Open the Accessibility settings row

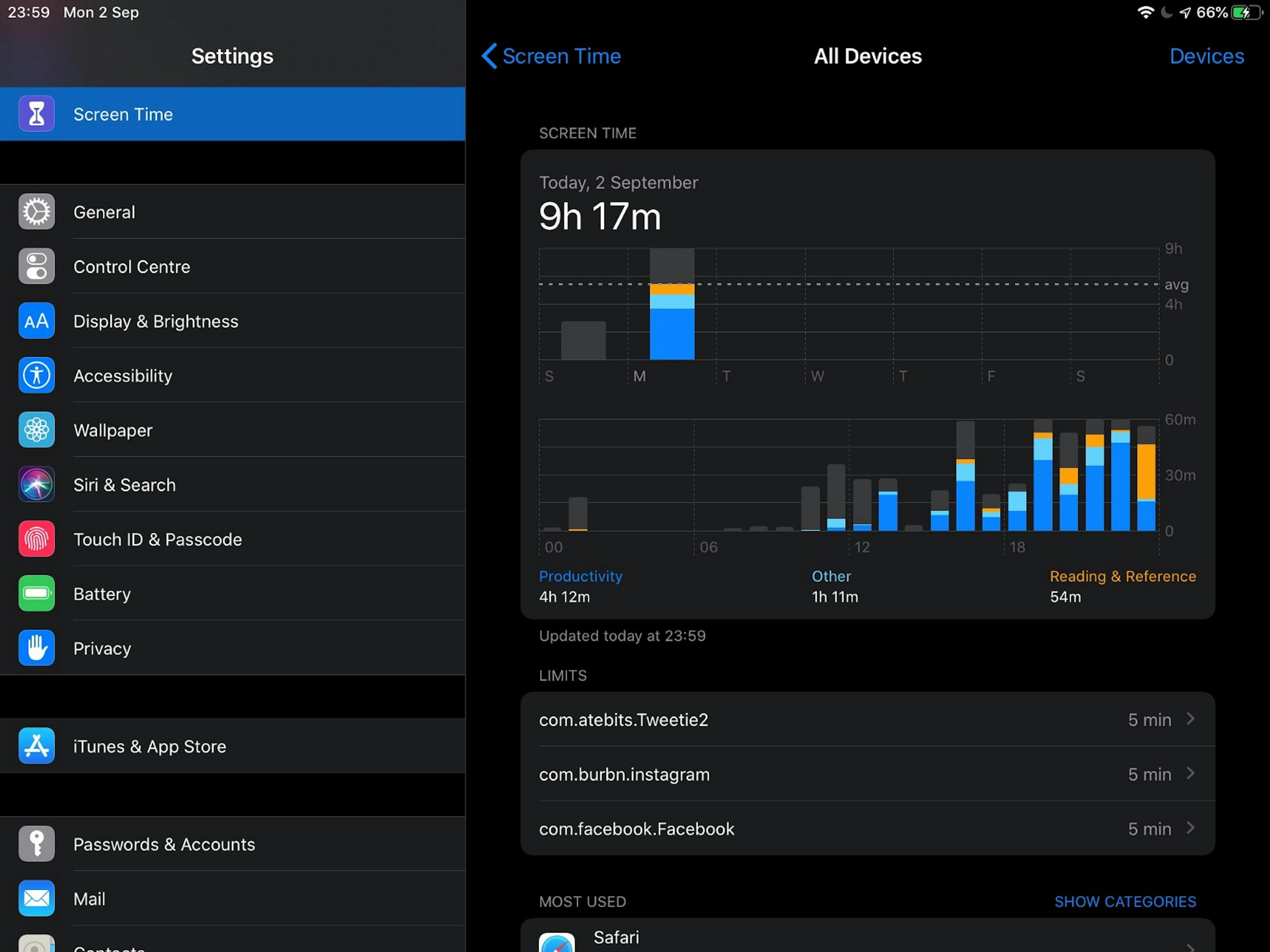(233, 375)
